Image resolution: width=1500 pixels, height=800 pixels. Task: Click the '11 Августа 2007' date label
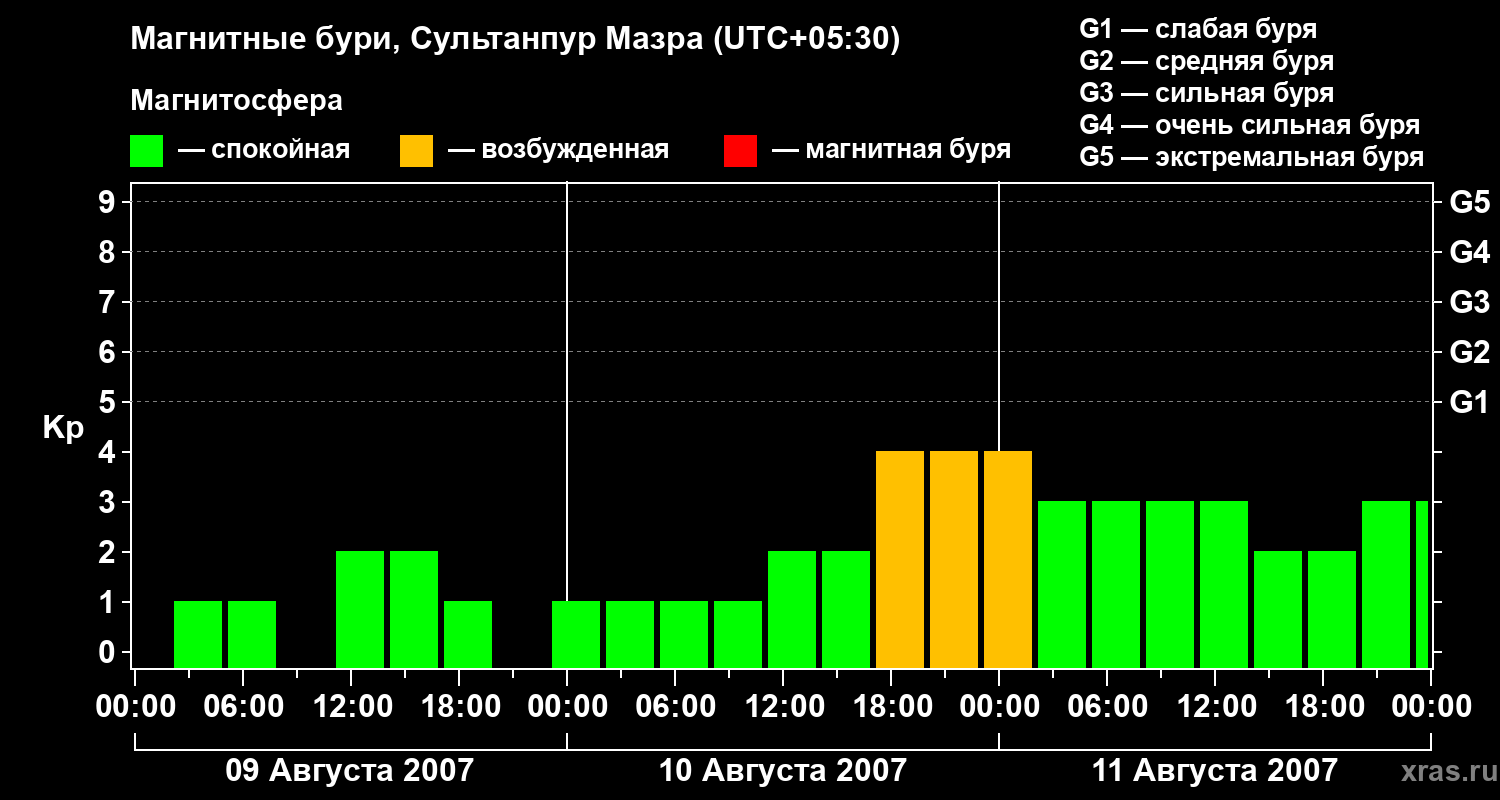(x=1214, y=771)
